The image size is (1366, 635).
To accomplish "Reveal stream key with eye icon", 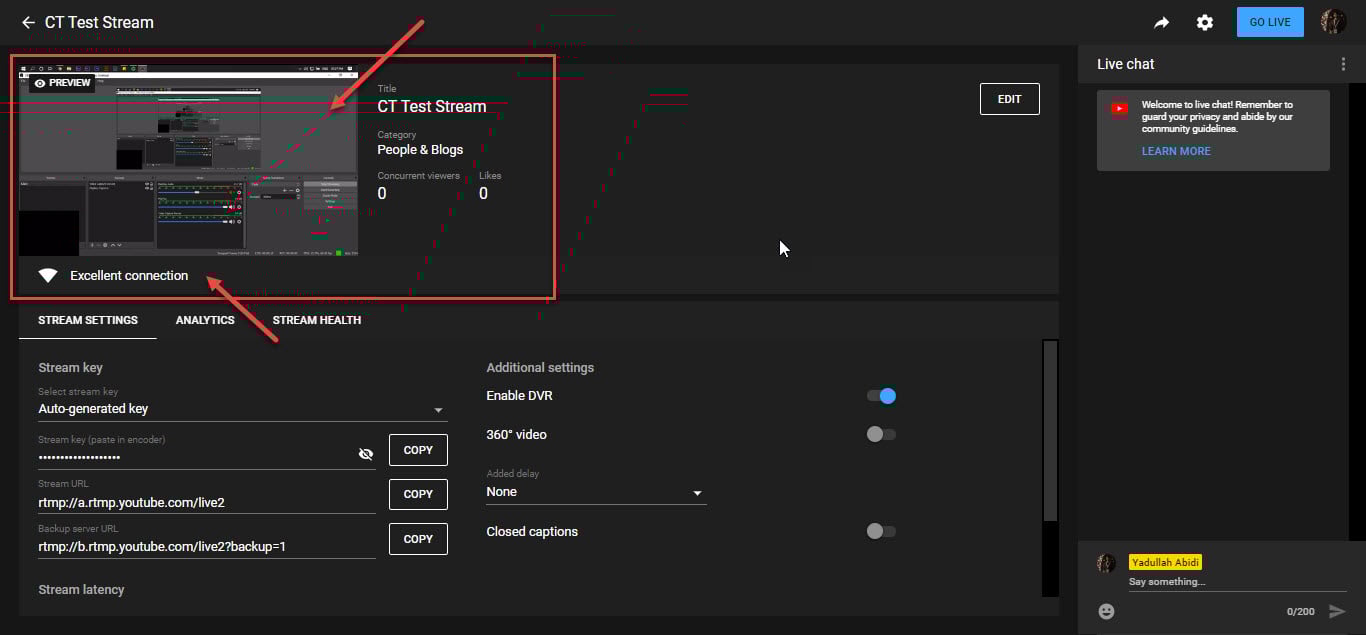I will [366, 454].
